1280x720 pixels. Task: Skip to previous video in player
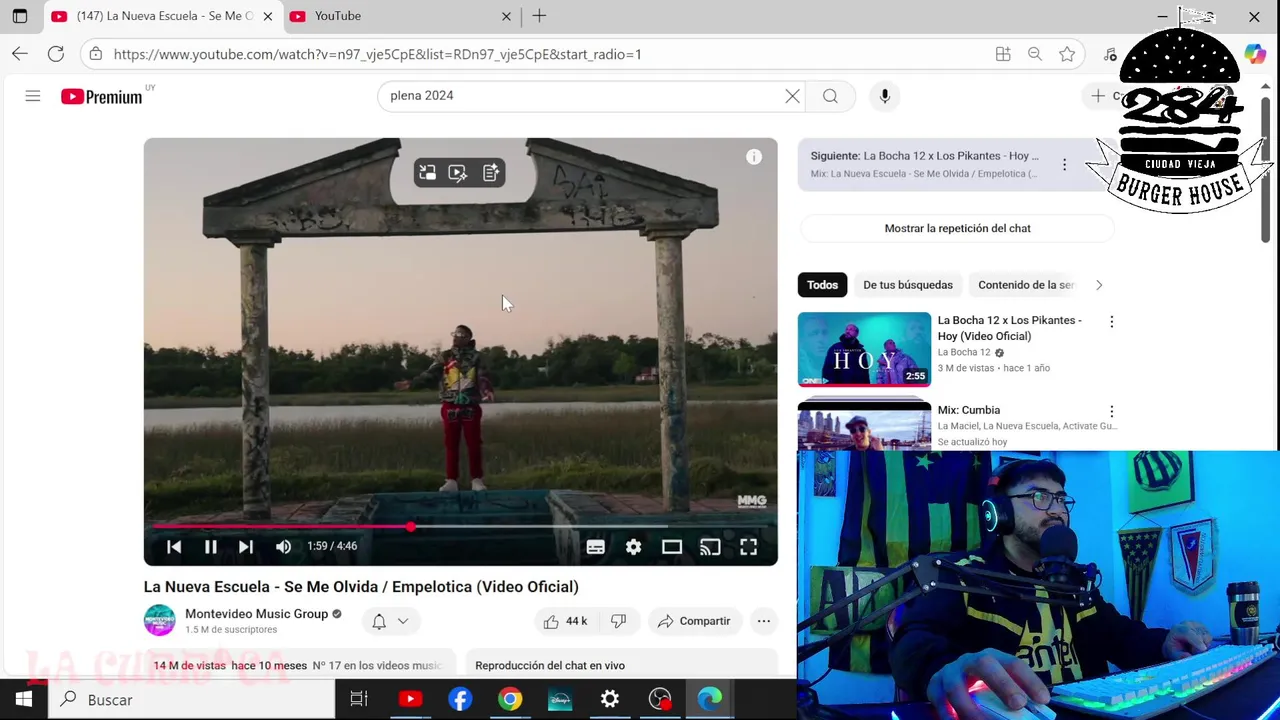coord(174,546)
